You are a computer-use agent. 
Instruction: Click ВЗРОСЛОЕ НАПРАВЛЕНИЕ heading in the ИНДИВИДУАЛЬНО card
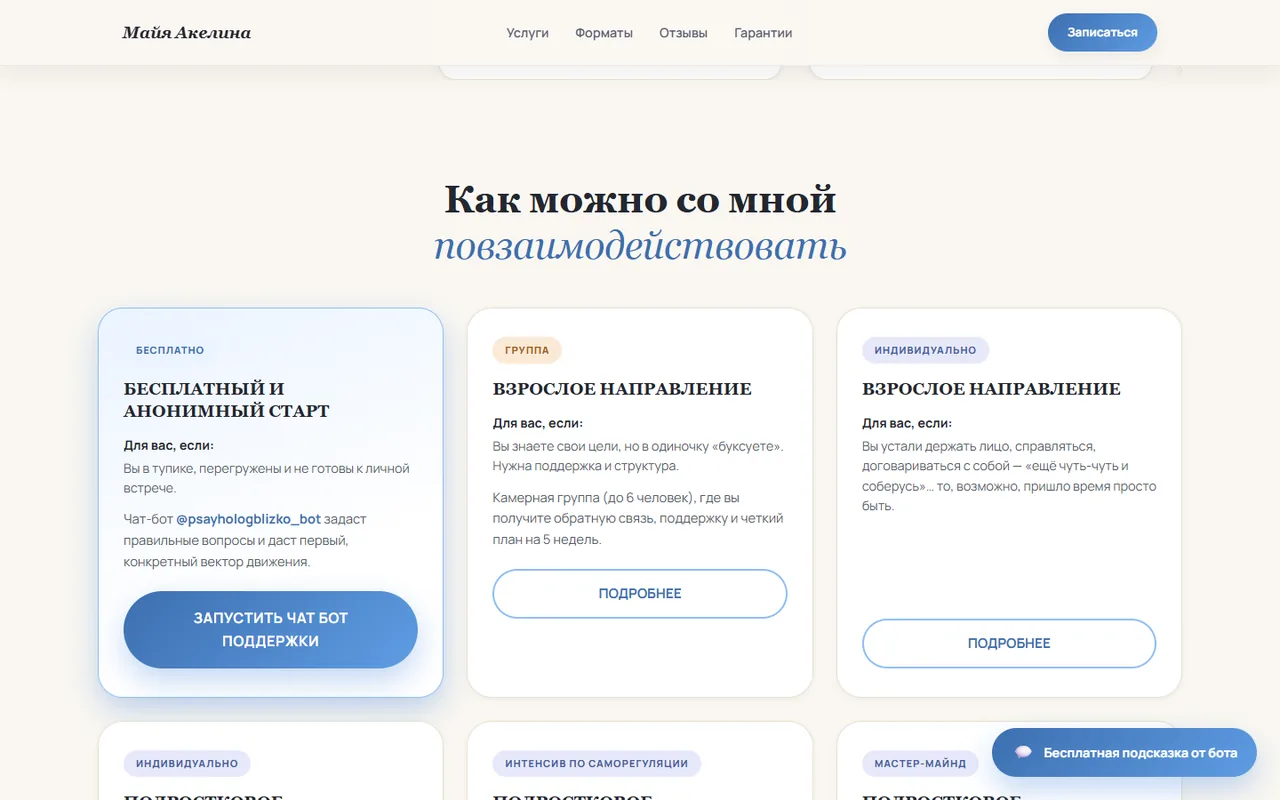coord(992,389)
